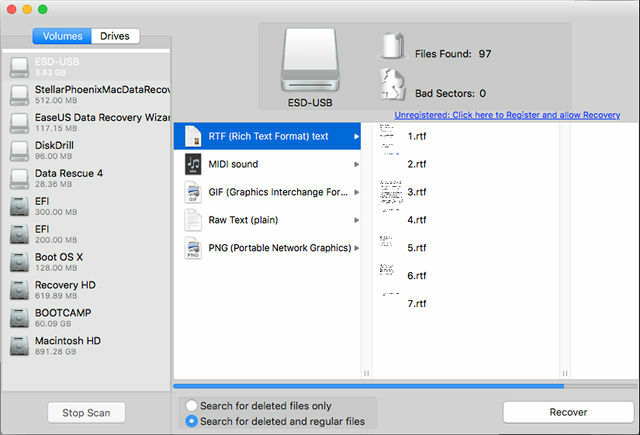Click the macOS green zoom window button
Screen dimensions: 640x435
coord(43,9)
